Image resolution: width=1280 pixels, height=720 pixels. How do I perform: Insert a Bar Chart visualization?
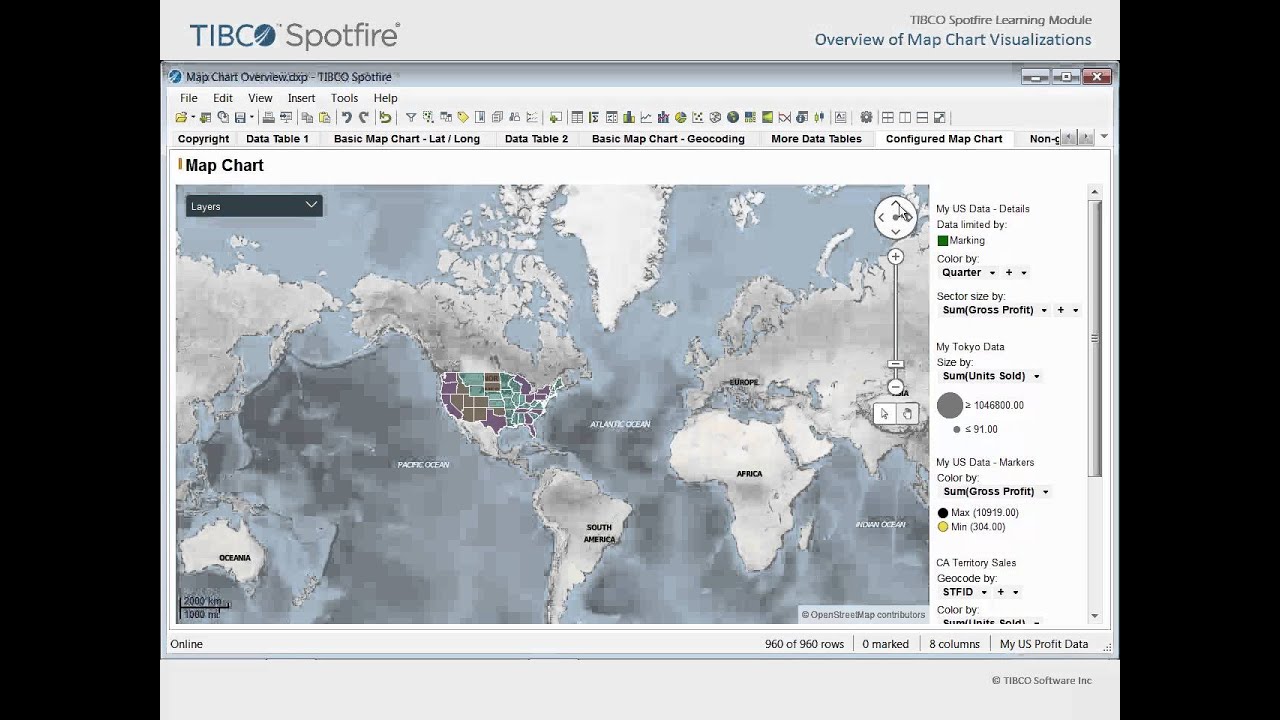[x=628, y=117]
